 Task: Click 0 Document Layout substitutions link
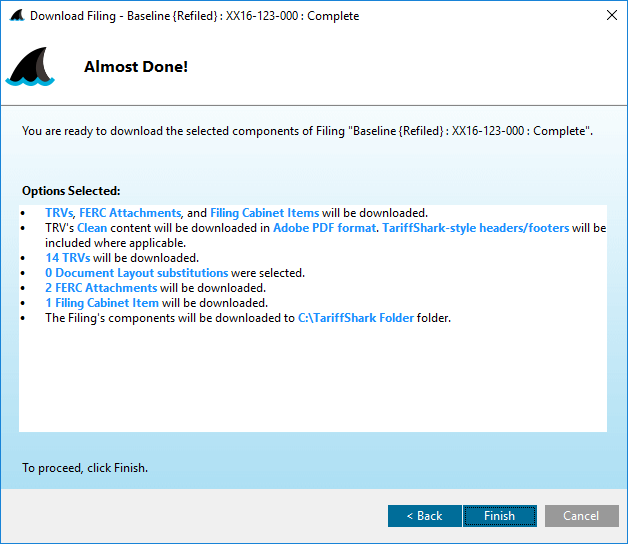[137, 273]
